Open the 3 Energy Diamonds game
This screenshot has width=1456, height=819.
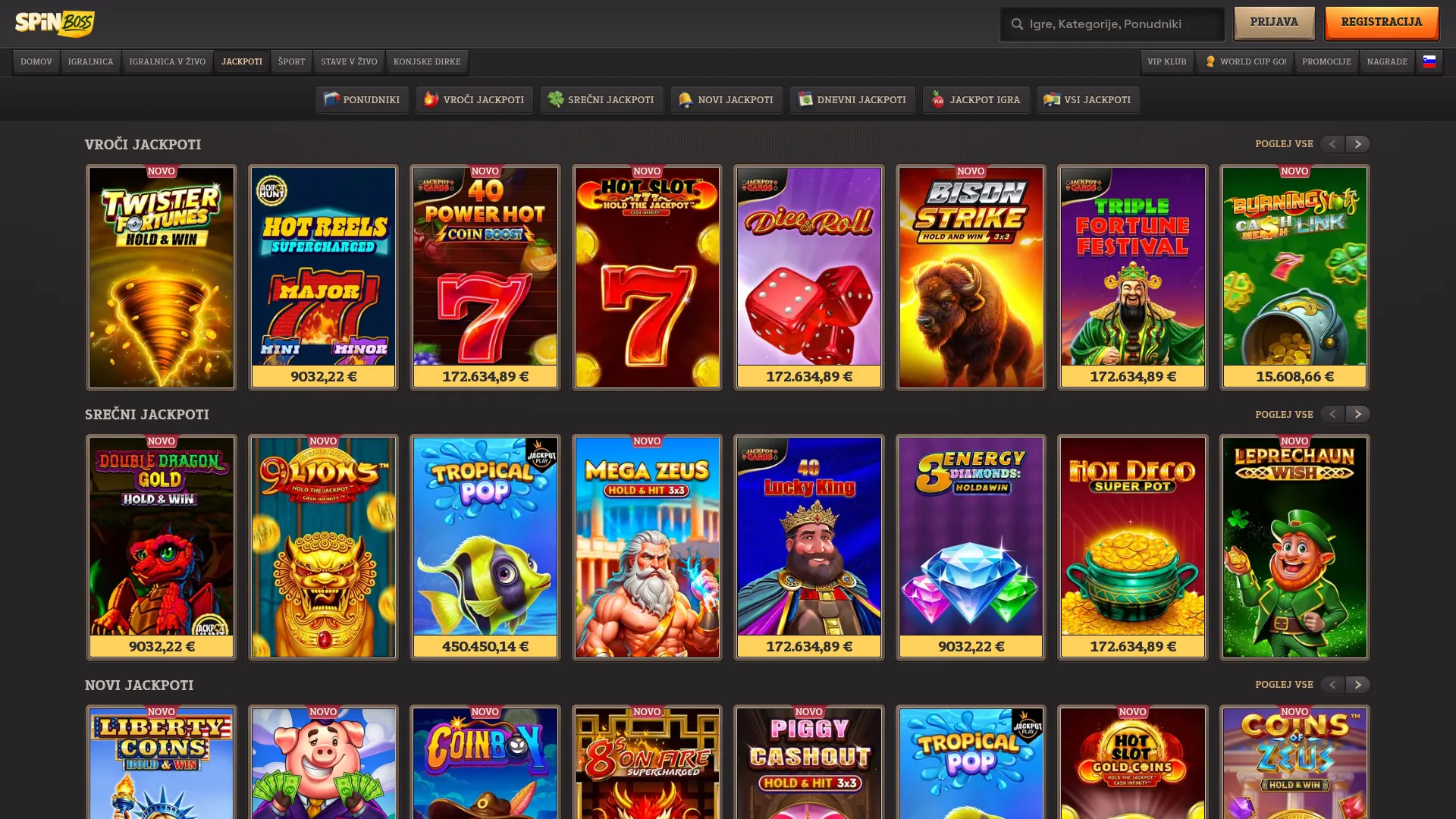[x=971, y=548]
